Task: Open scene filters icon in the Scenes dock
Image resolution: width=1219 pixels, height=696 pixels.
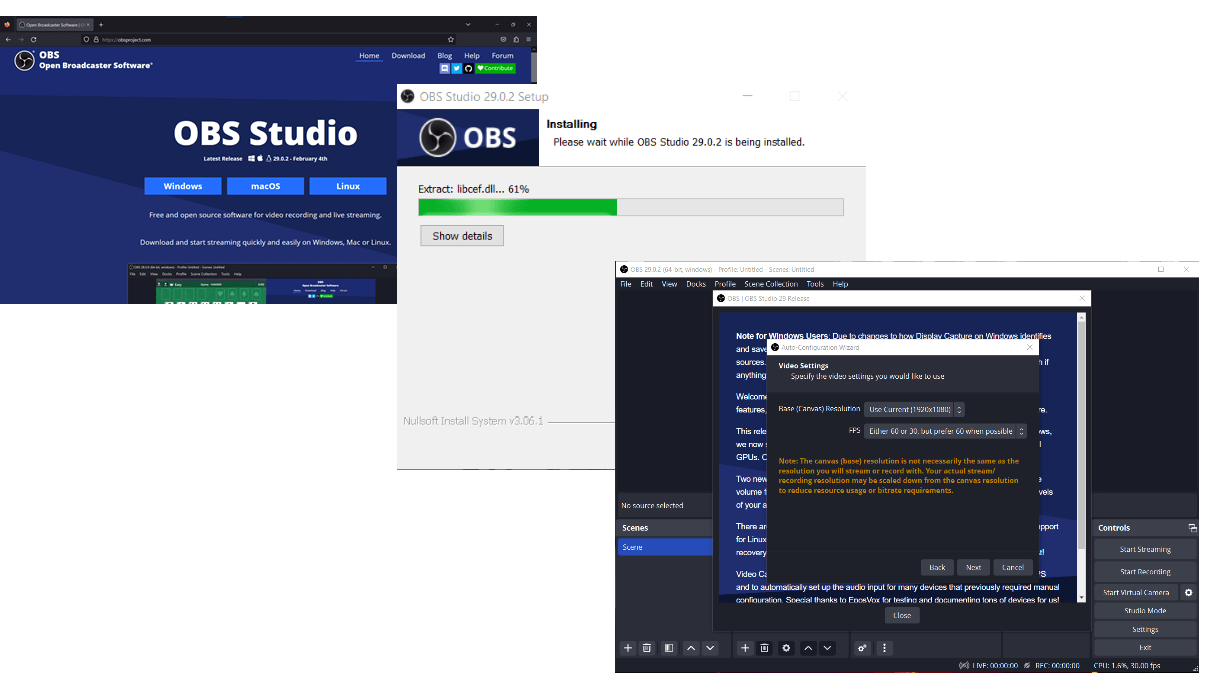Action: click(x=669, y=648)
